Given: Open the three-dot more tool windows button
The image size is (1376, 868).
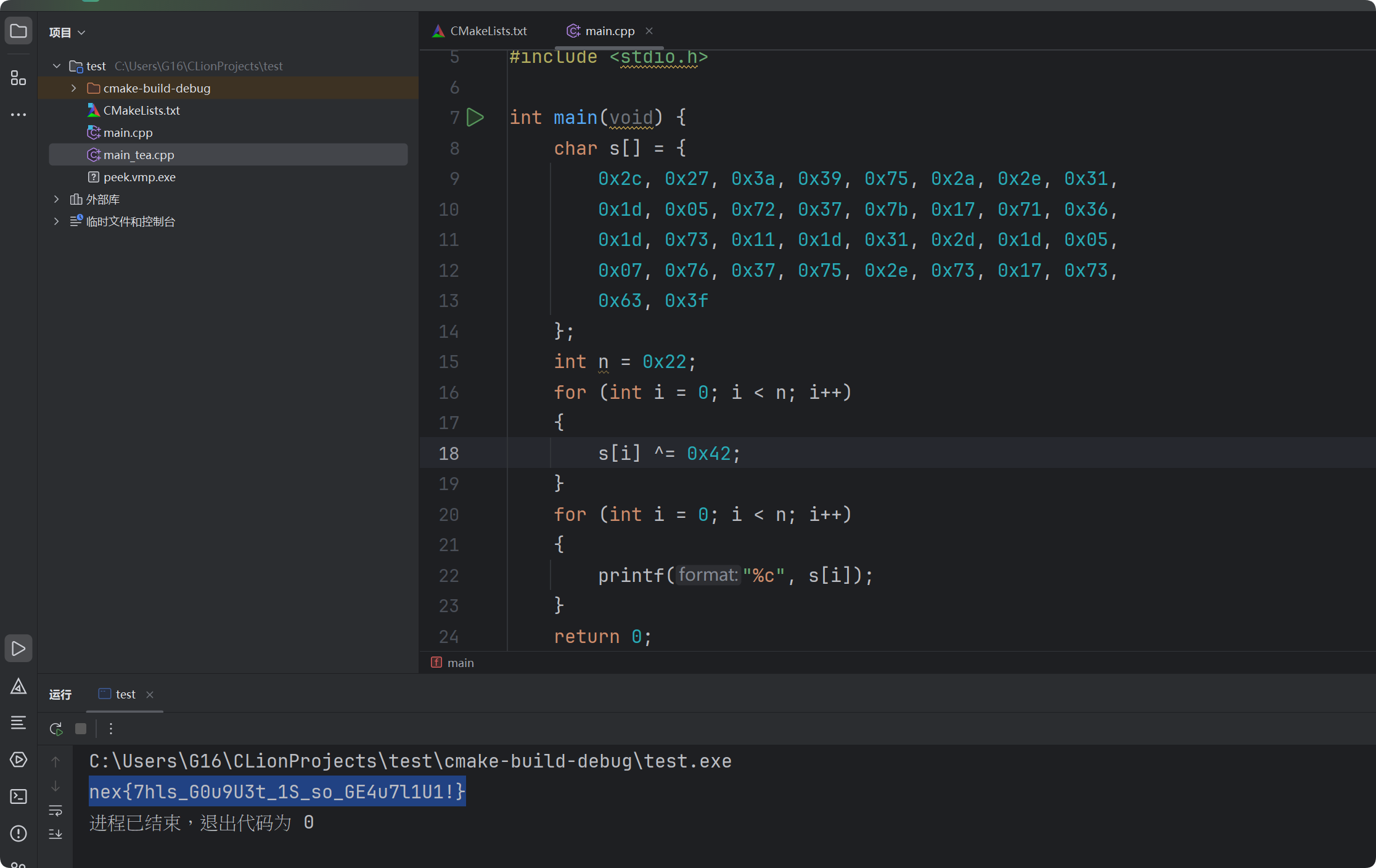Looking at the screenshot, I should pyautogui.click(x=18, y=115).
